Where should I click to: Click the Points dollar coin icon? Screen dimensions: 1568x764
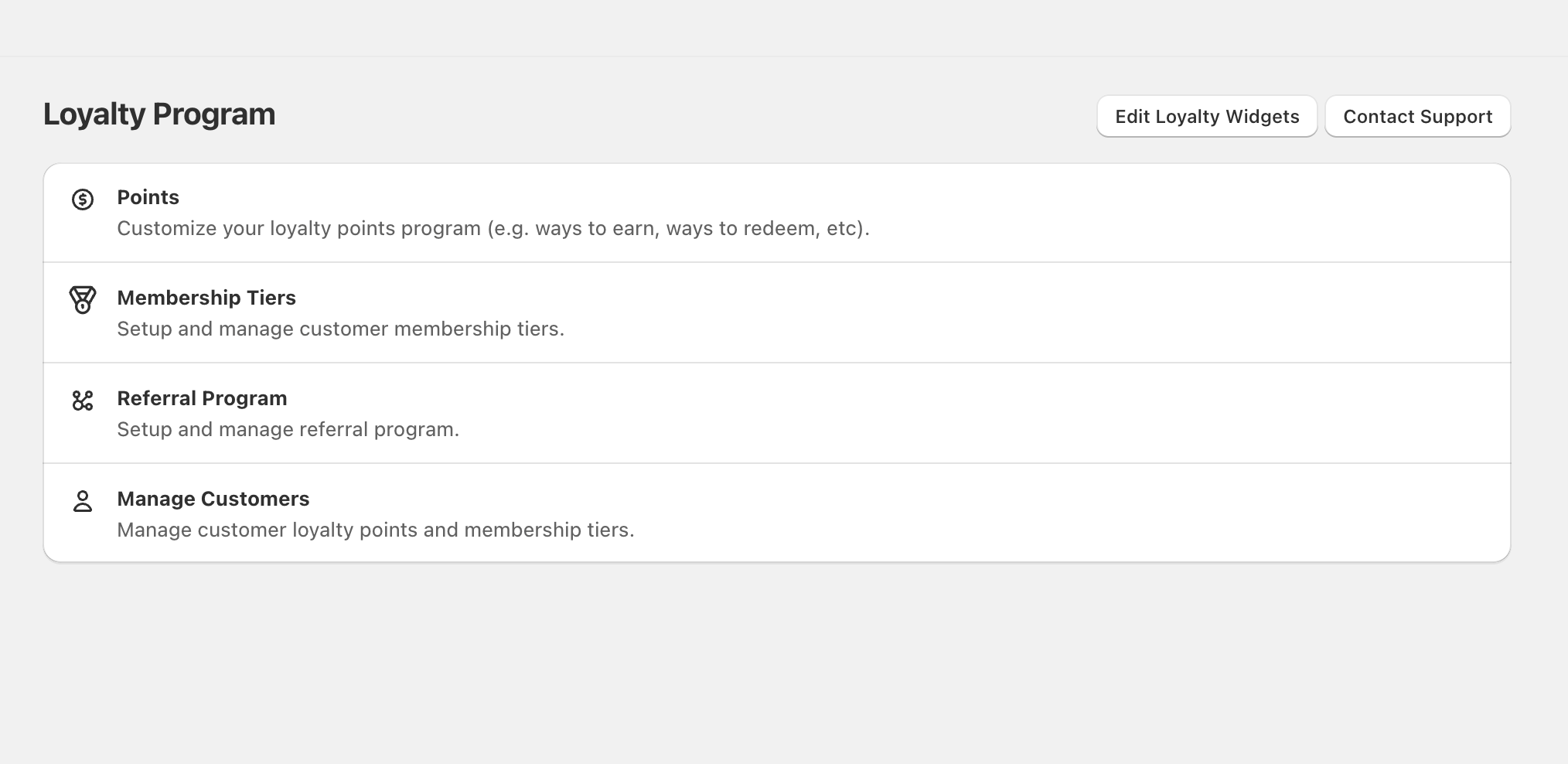click(x=81, y=200)
